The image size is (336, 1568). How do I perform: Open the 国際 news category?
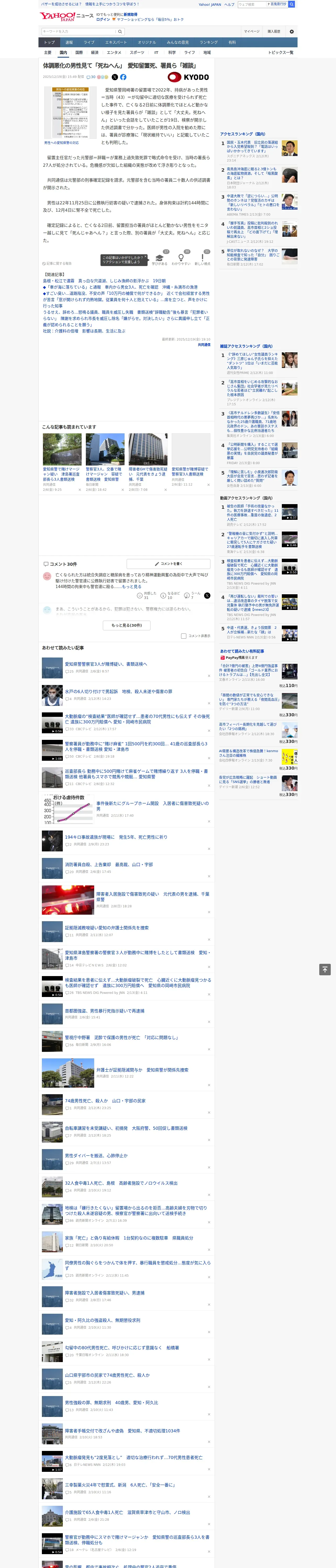coord(79,52)
